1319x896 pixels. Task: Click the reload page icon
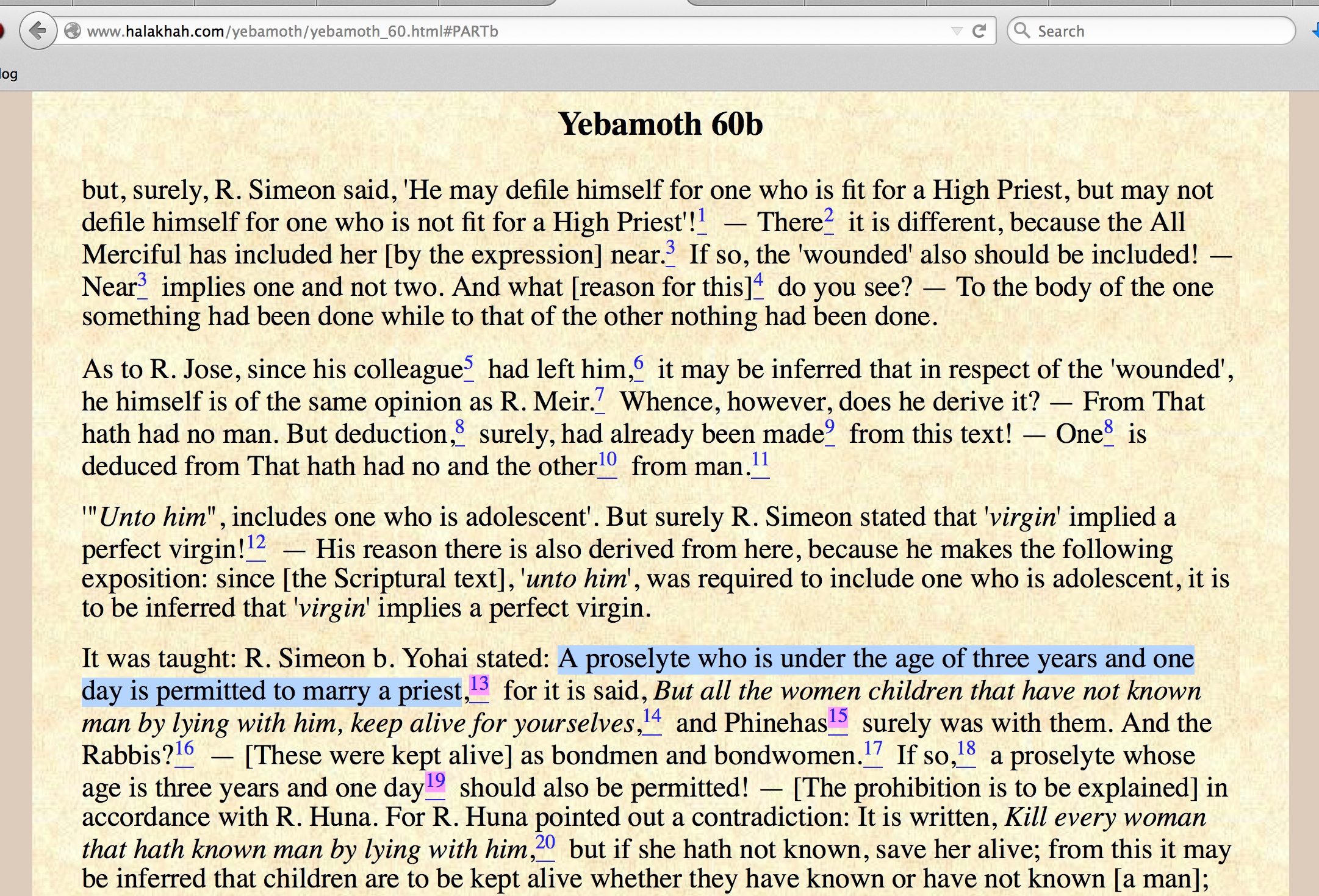coord(979,31)
